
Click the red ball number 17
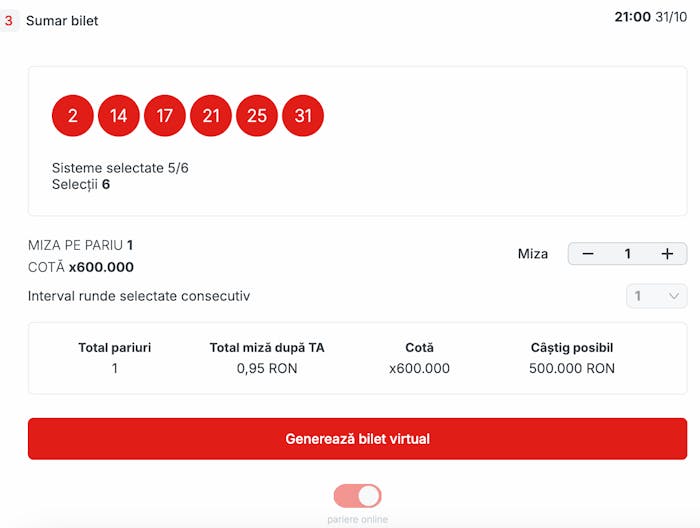pos(165,116)
